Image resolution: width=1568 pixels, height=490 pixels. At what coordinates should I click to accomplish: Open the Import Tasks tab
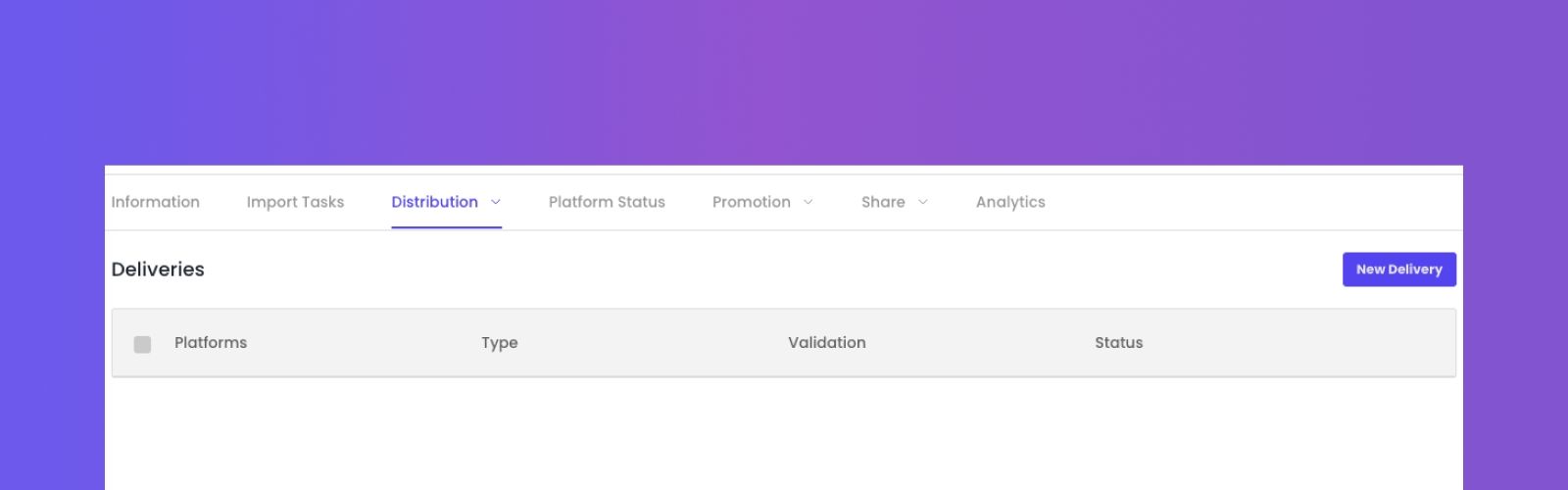point(295,202)
